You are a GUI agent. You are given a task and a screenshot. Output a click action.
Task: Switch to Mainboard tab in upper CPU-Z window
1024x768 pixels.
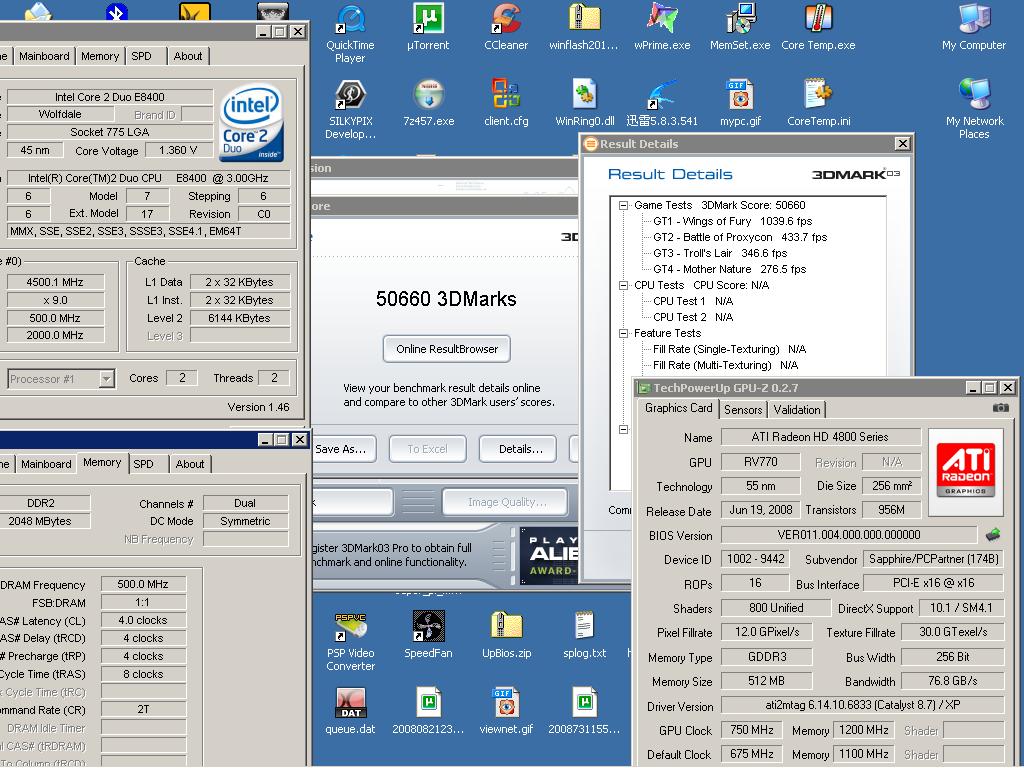[44, 56]
